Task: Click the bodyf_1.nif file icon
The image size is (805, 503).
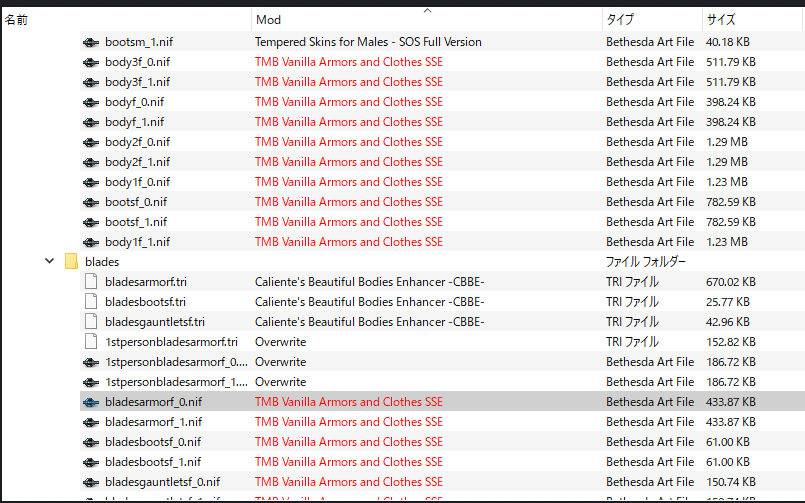Action: click(91, 122)
